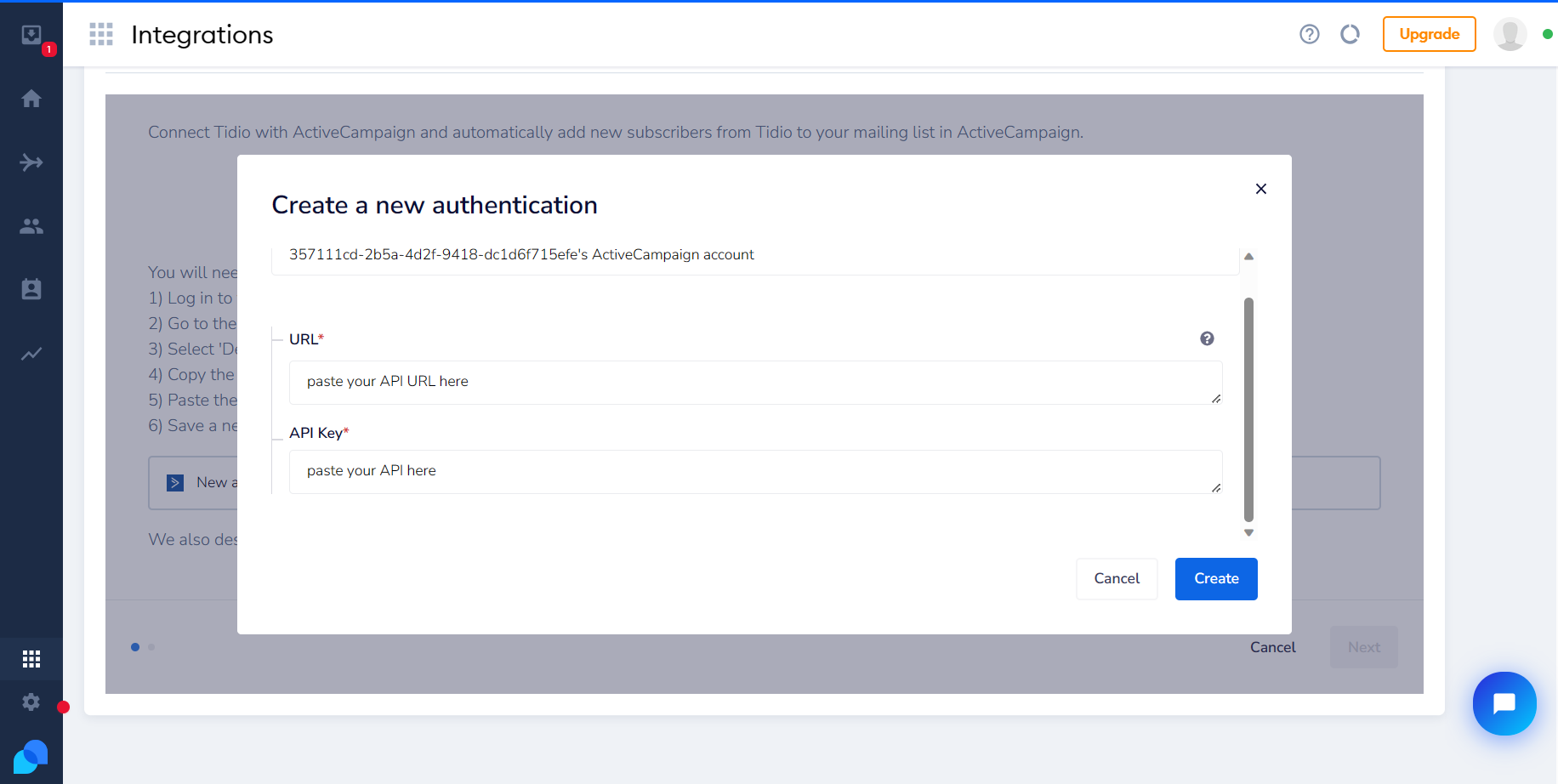
Task: Cancel the new authentication dialog
Action: pyautogui.click(x=1117, y=579)
